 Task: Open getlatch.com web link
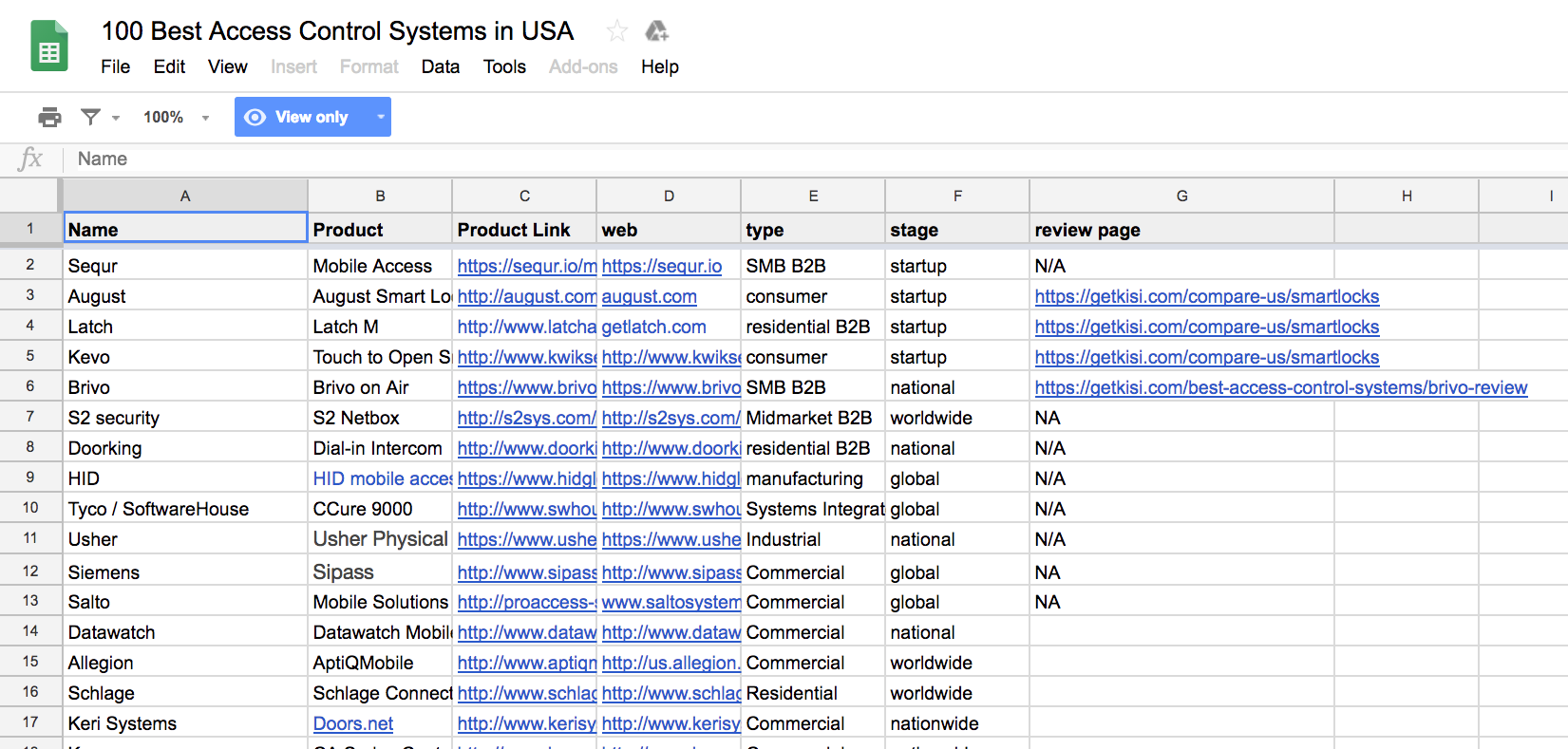point(654,327)
